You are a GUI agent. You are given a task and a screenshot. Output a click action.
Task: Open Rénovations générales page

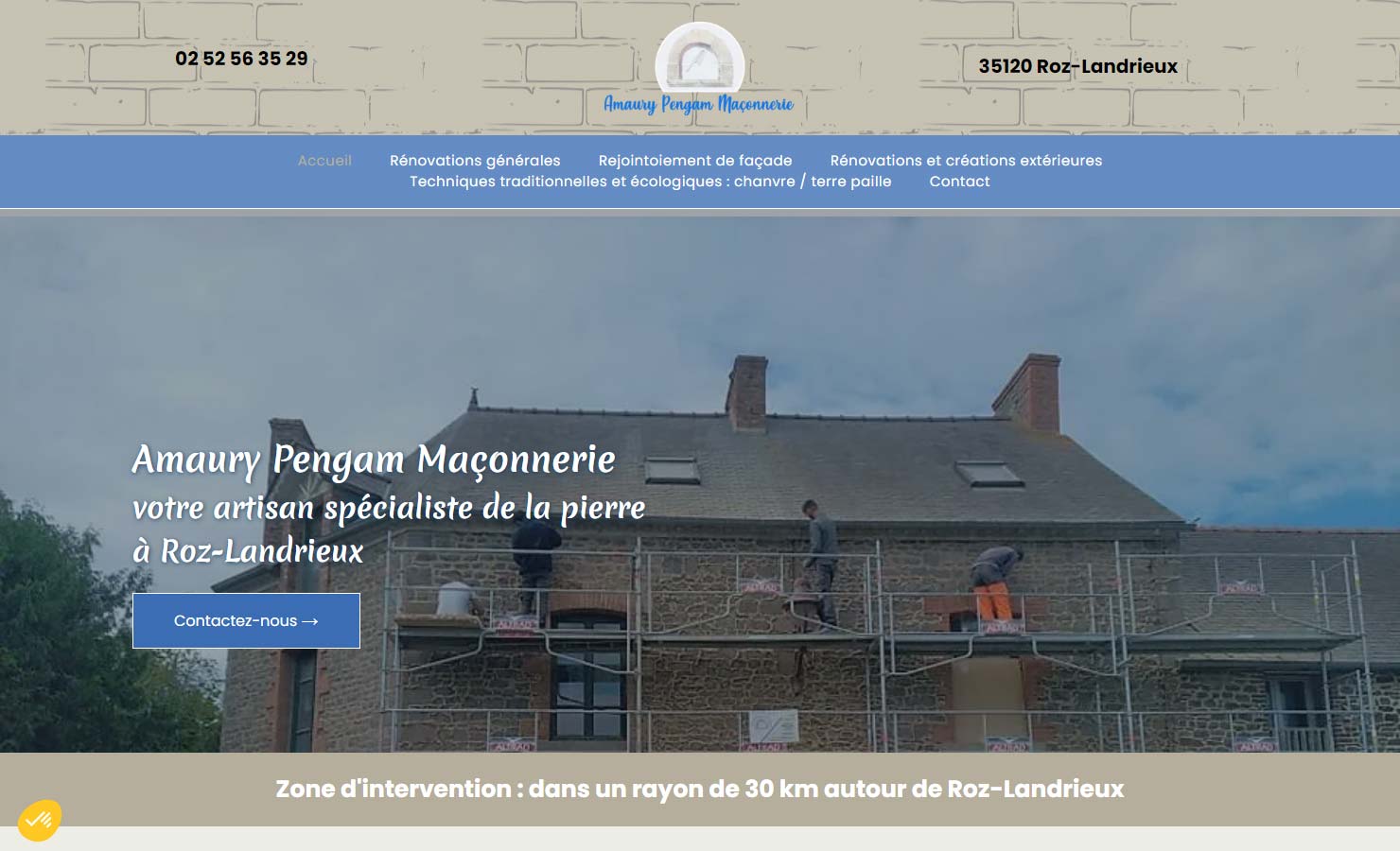[475, 161]
